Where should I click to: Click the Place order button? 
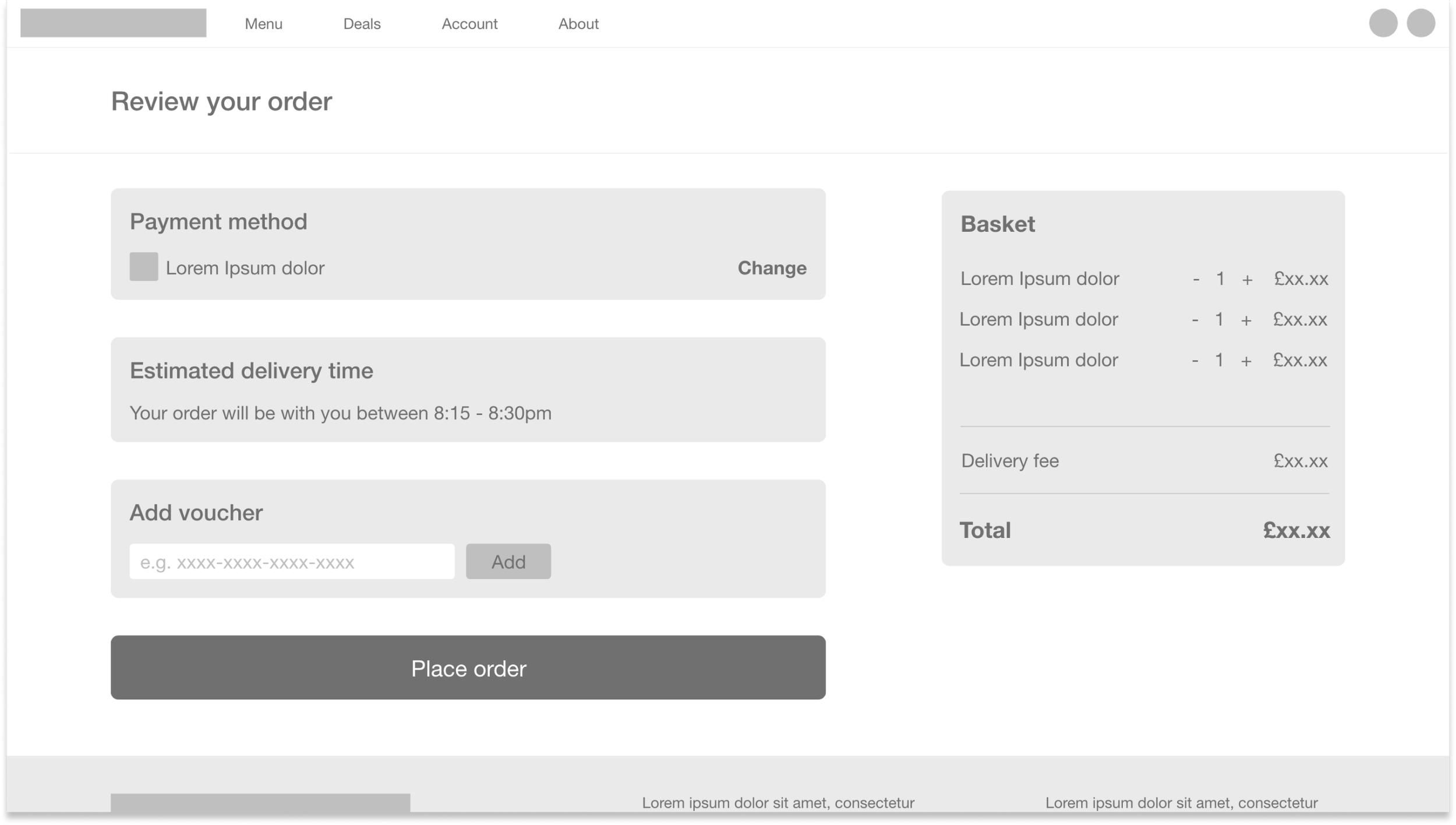[x=468, y=668]
